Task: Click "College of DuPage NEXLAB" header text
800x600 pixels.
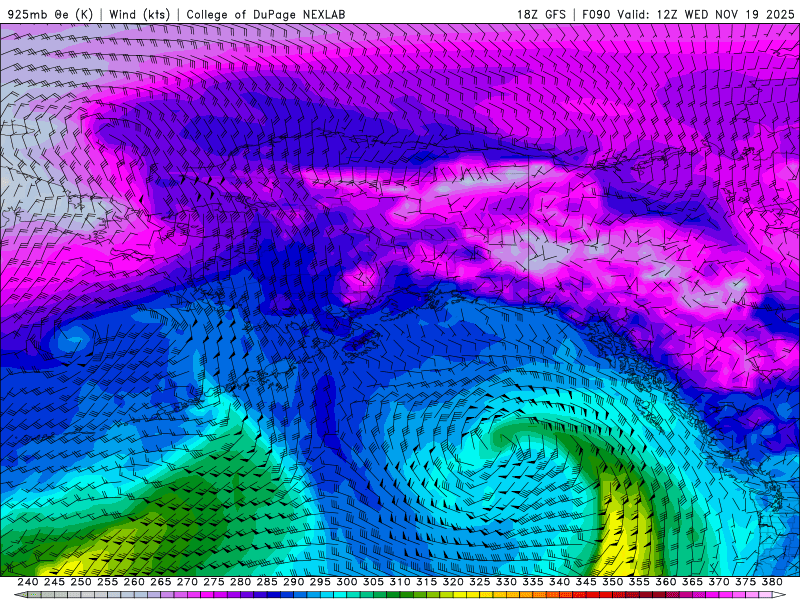Action: pyautogui.click(x=265, y=14)
